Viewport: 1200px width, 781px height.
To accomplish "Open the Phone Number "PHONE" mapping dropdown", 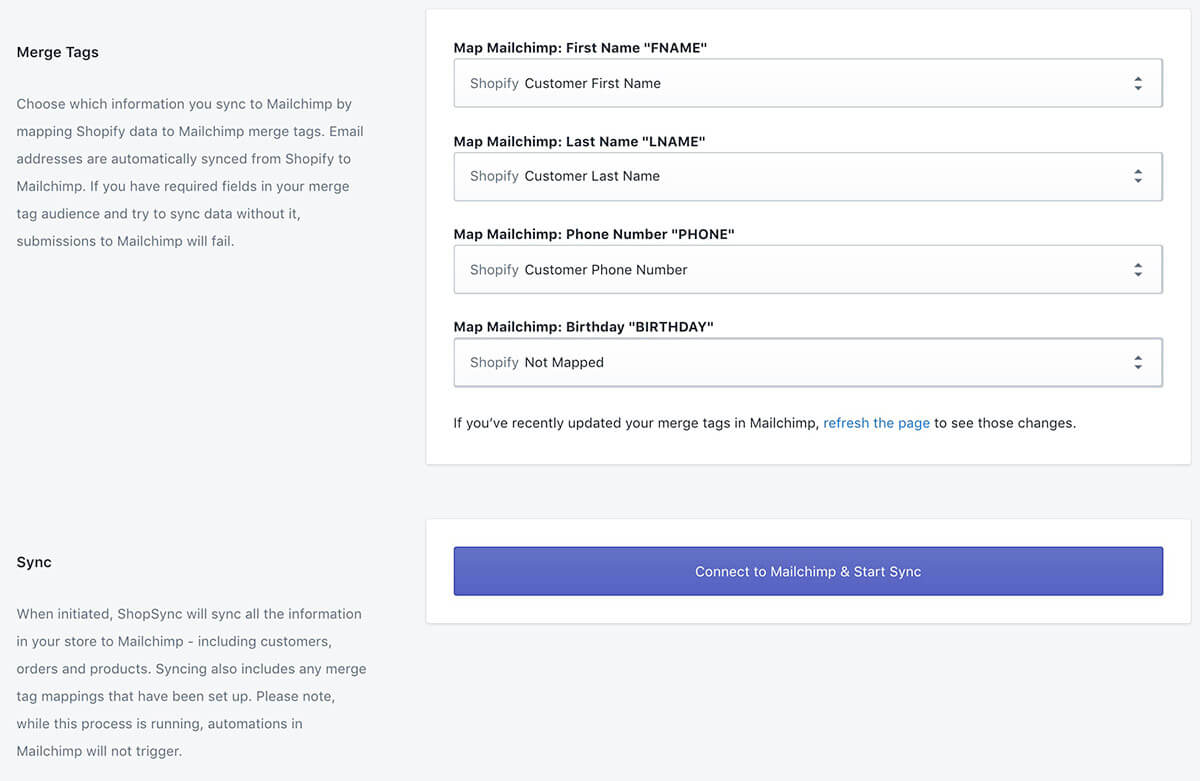I will pos(808,269).
